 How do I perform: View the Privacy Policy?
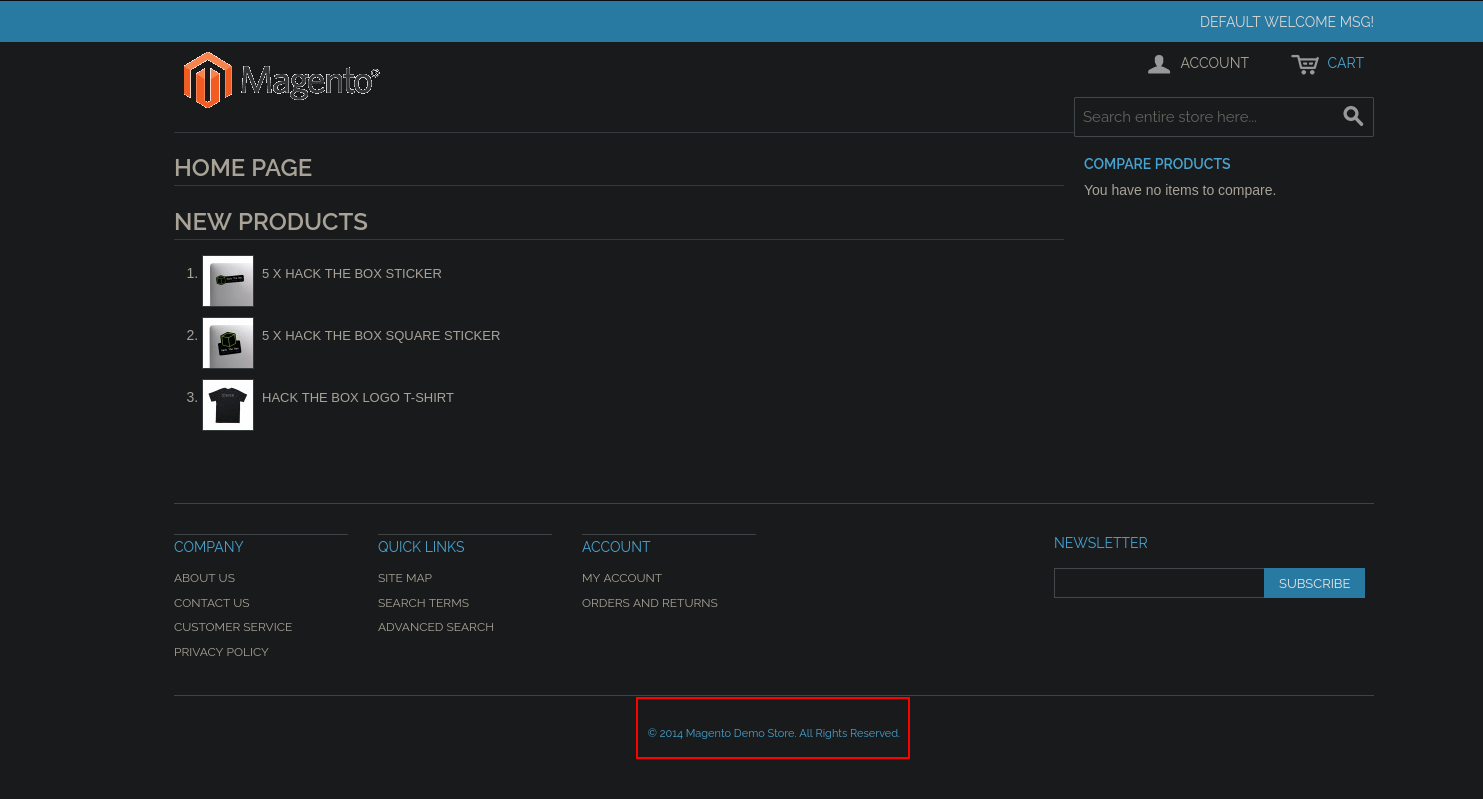point(221,652)
